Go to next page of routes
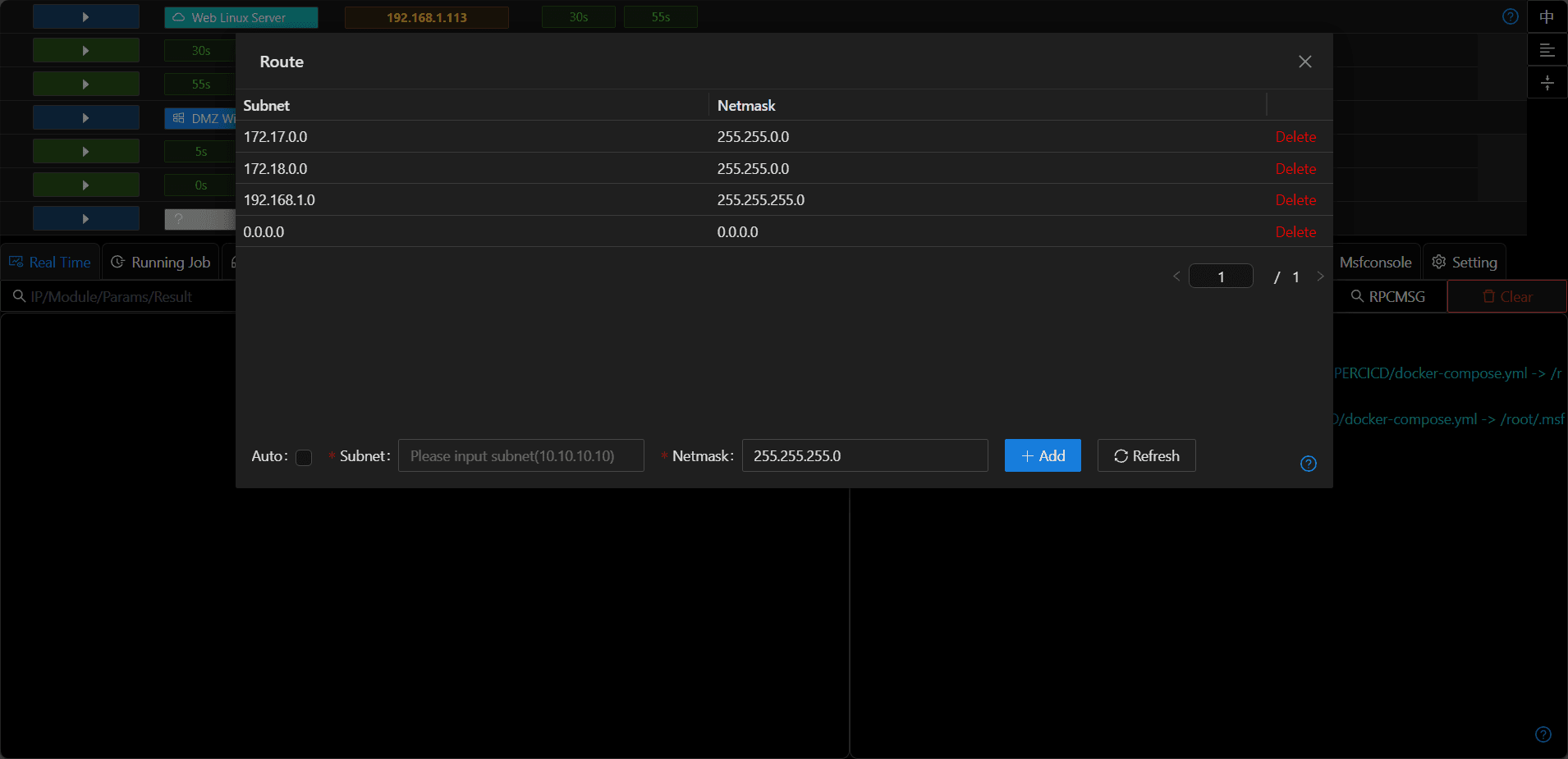The height and width of the screenshot is (759, 1568). [x=1320, y=277]
